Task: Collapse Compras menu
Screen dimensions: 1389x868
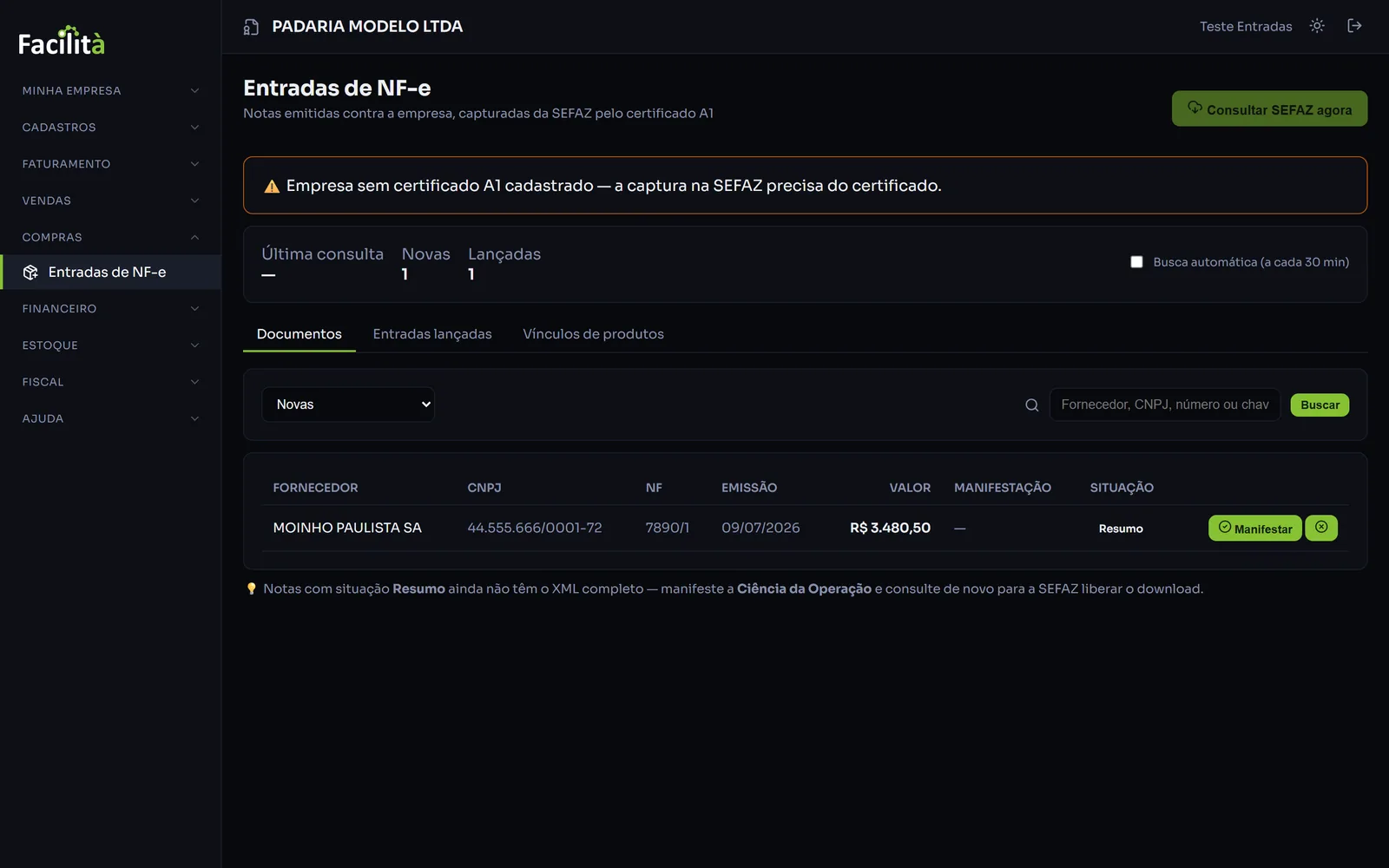Action: coord(110,237)
